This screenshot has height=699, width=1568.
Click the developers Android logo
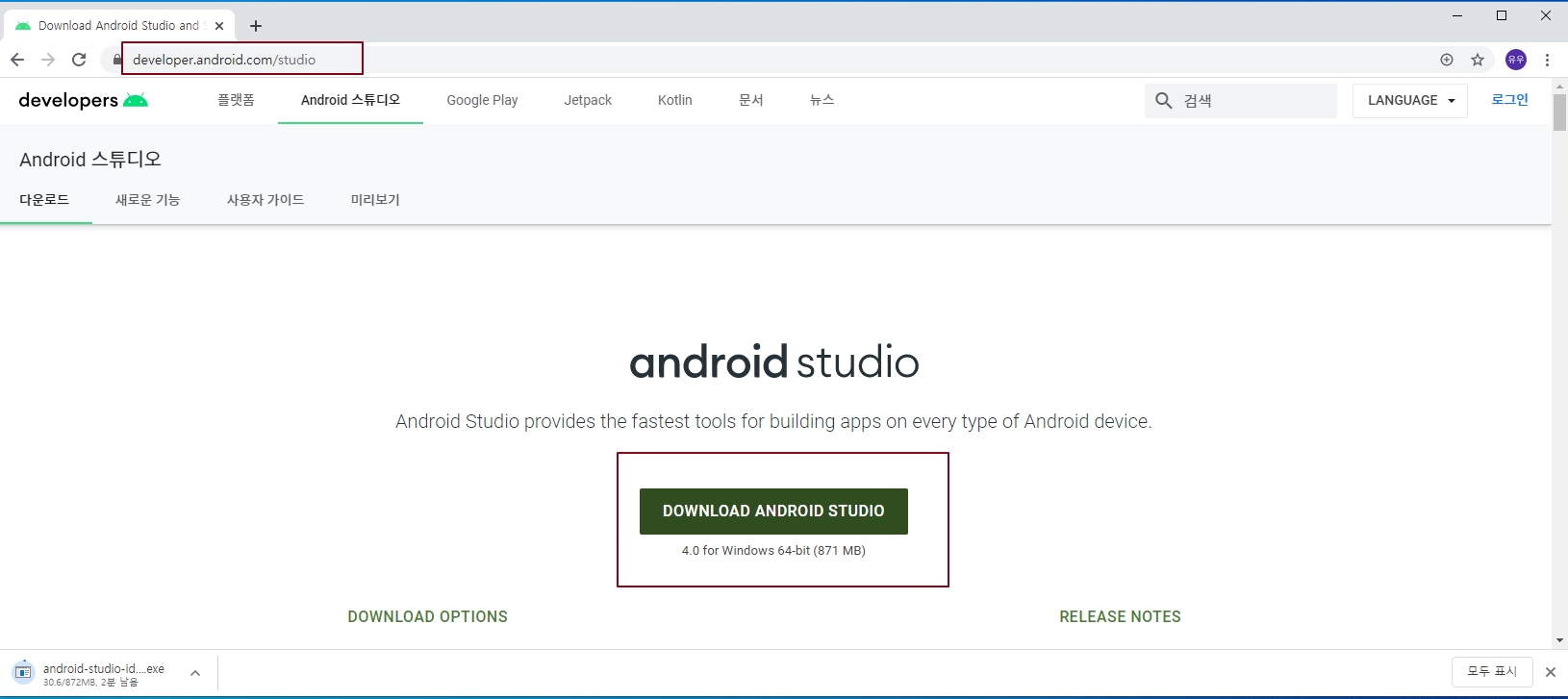[x=84, y=100]
